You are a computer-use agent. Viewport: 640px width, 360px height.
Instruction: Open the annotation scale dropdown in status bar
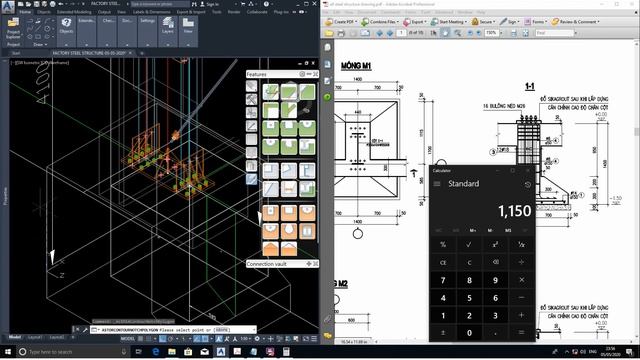click(x=245, y=339)
